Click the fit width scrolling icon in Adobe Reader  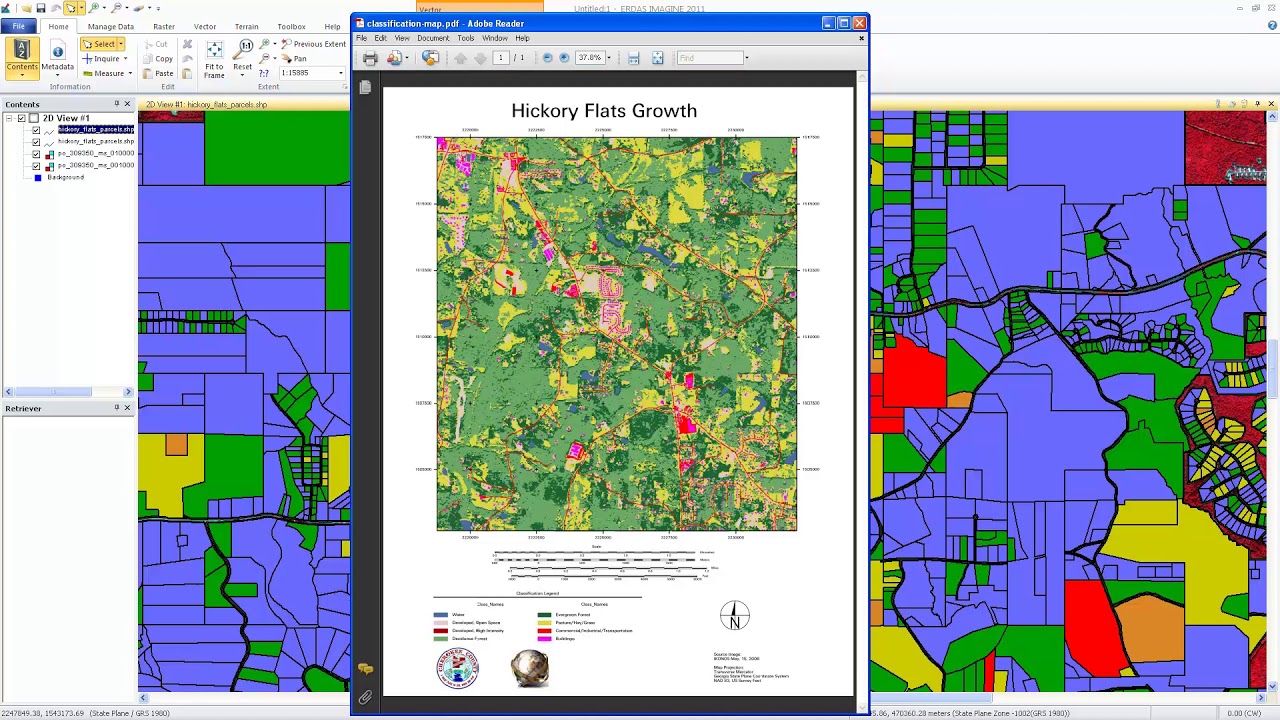pyautogui.click(x=633, y=58)
